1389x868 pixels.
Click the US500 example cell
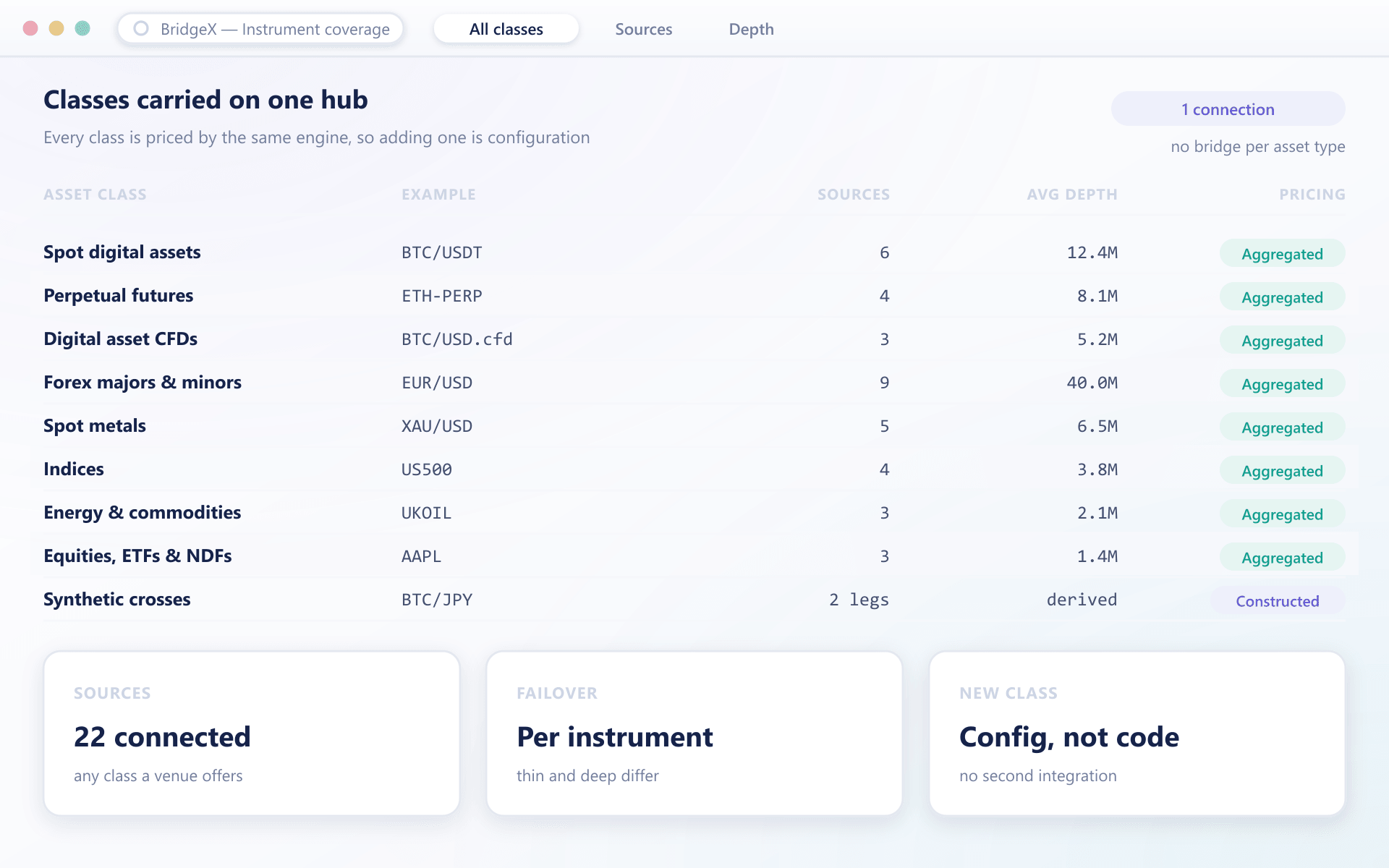click(x=427, y=469)
